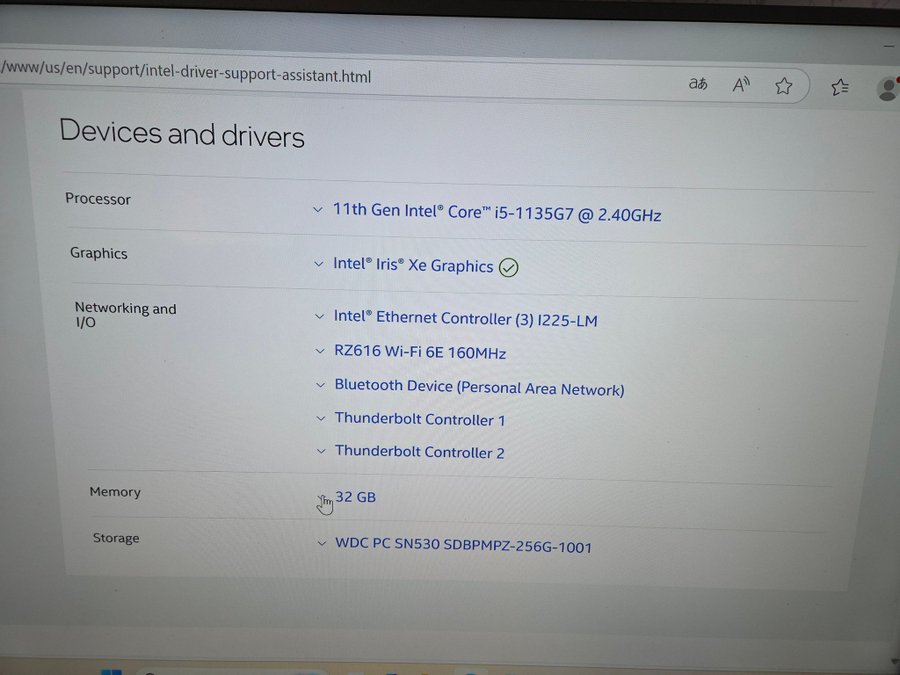Expand the chevron beside RZ616 Wi-Fi 6E 160MHz
Viewport: 900px width, 675px height.
coord(320,351)
